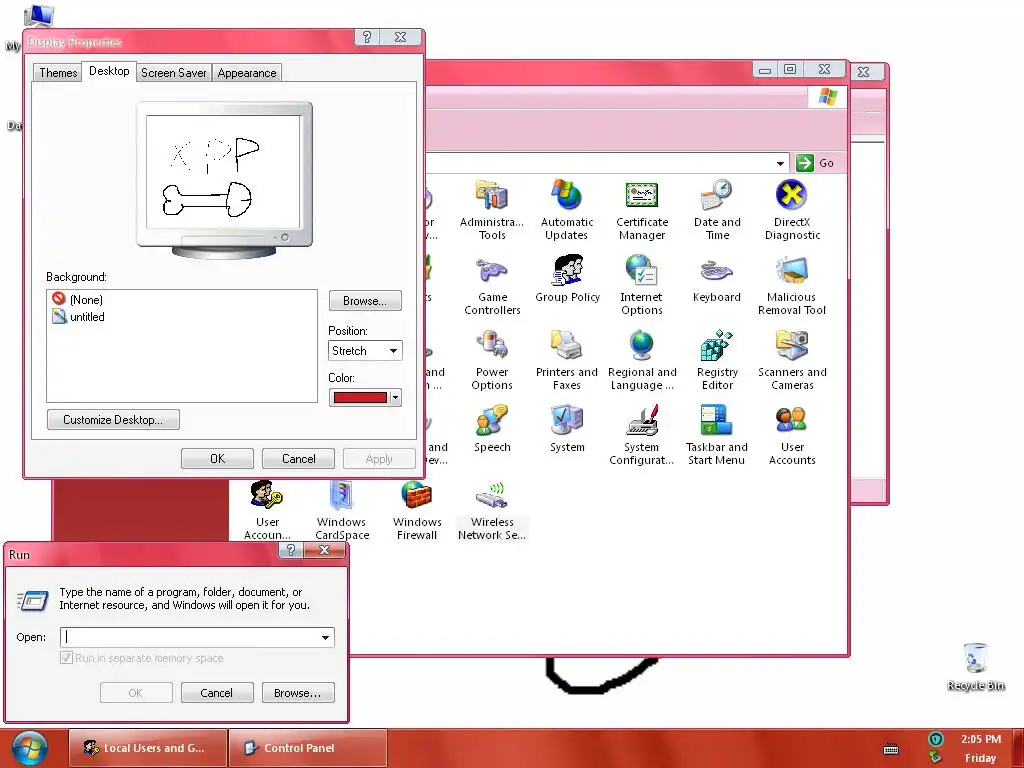Open Windows CardSpace icon

pyautogui.click(x=342, y=510)
